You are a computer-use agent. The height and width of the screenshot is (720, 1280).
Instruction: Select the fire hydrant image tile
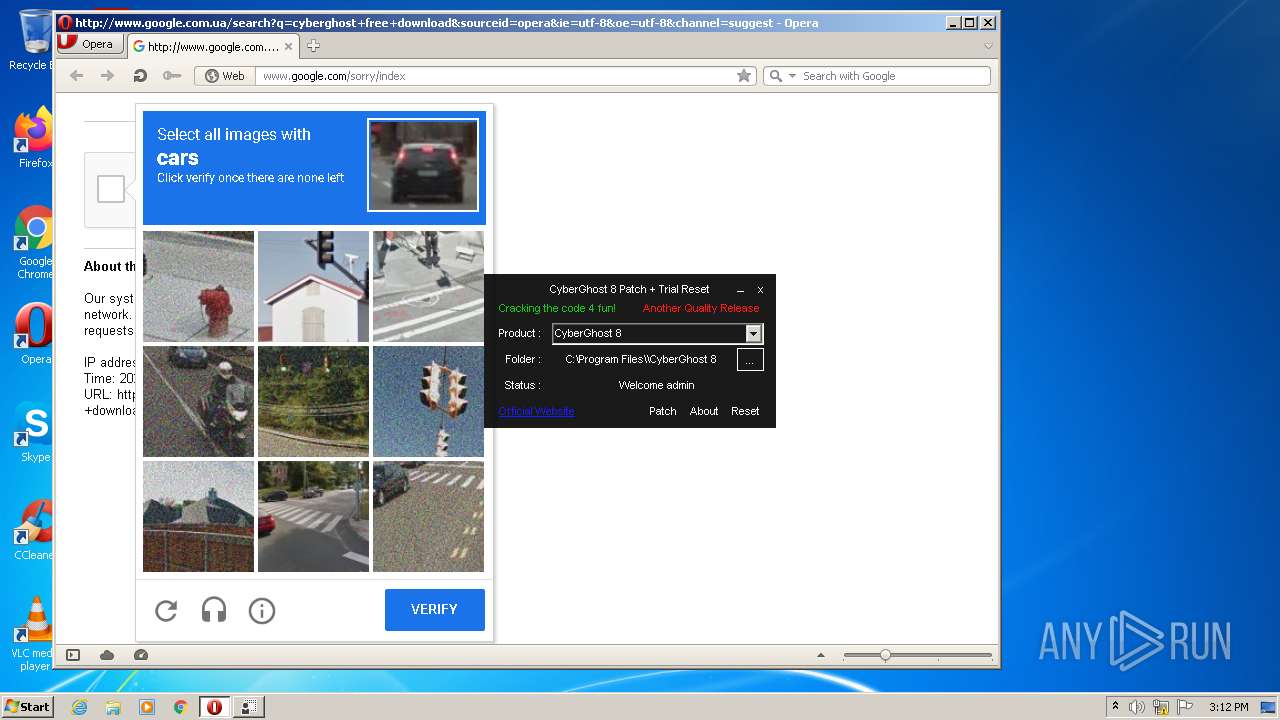point(198,286)
